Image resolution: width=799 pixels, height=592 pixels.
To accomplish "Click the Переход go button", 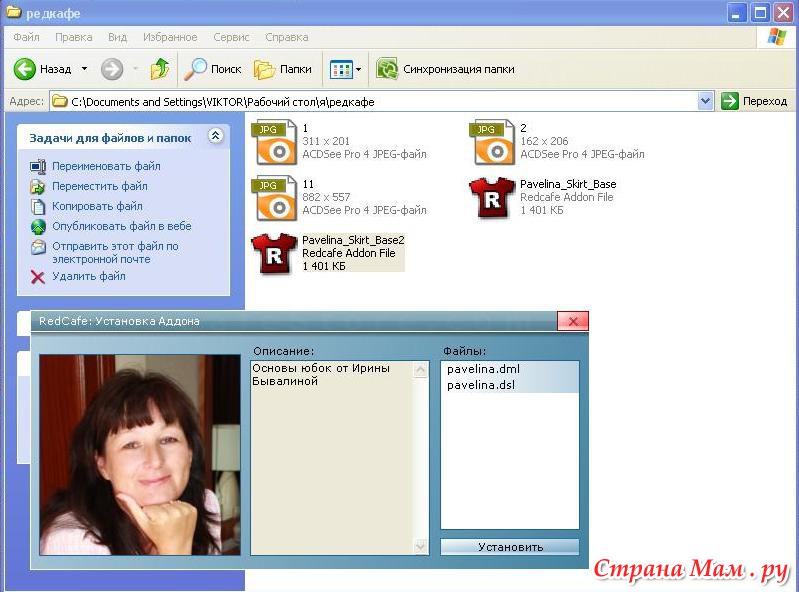I will coord(754,101).
